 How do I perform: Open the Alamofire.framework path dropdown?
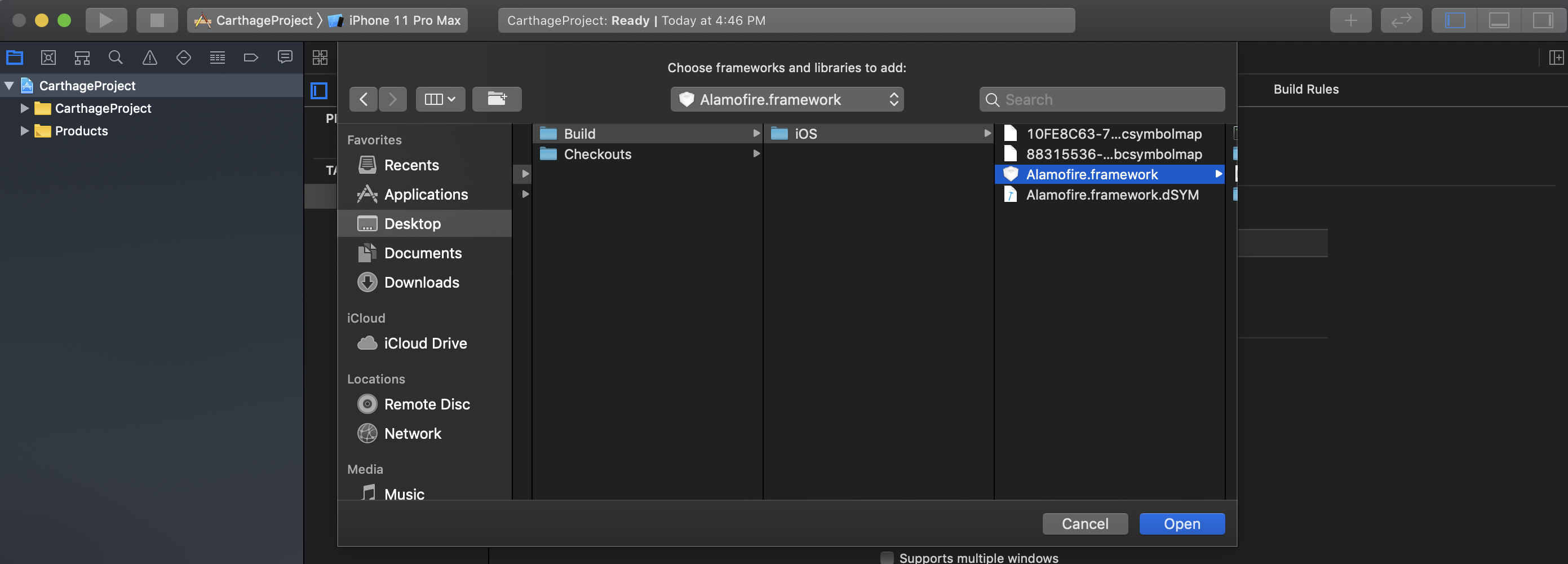click(787, 99)
